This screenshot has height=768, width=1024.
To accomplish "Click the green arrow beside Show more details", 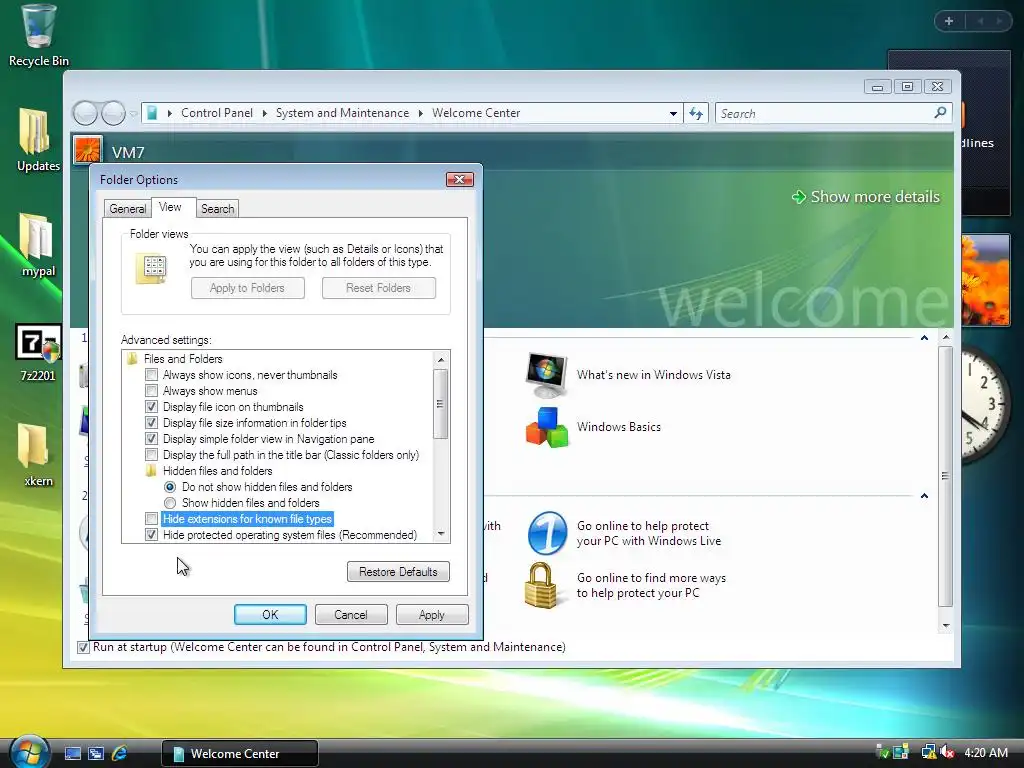I will [x=799, y=197].
